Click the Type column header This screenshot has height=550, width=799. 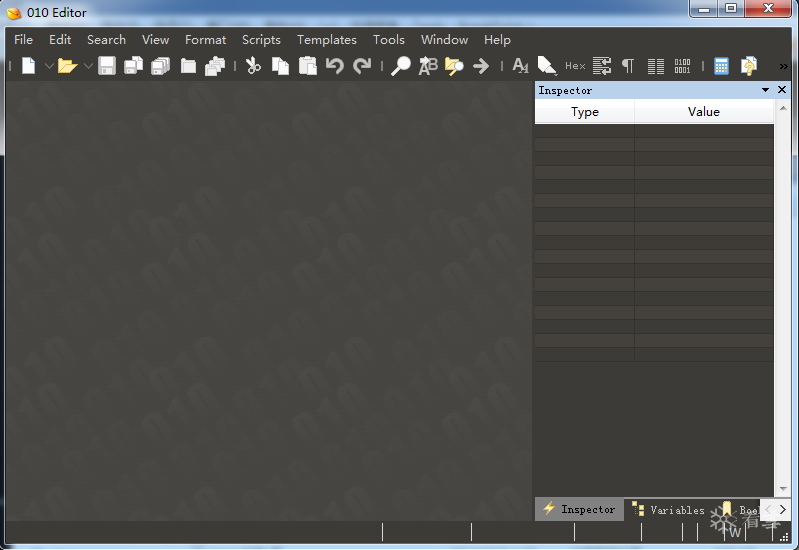click(584, 112)
